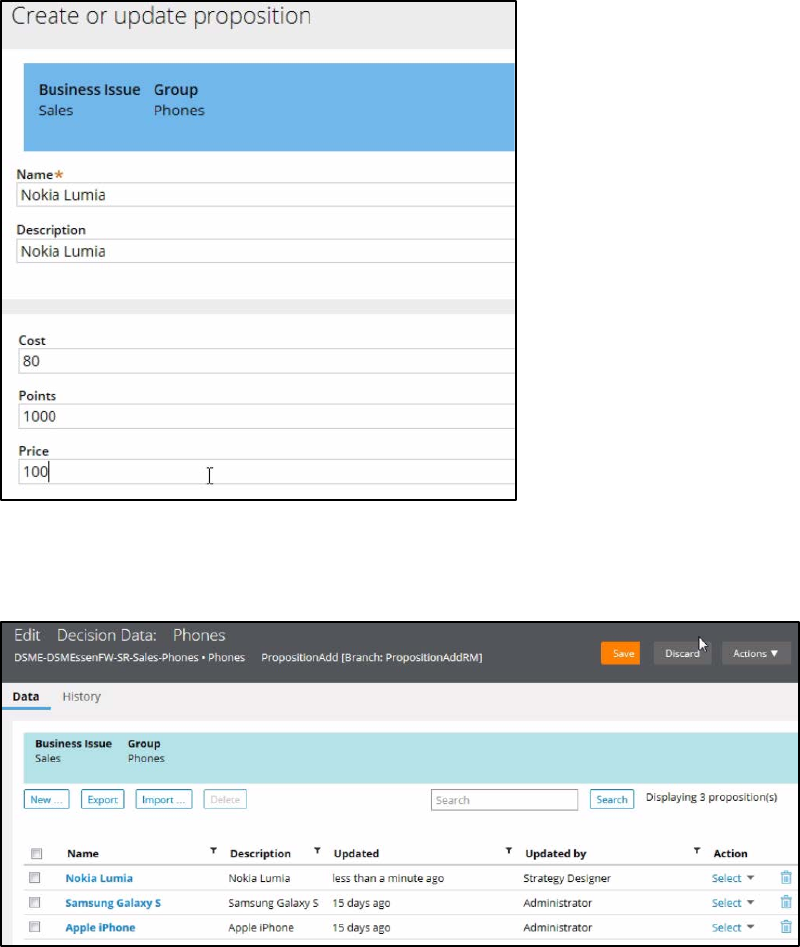Click the Cost field showing 80
Image resolution: width=800 pixels, height=947 pixels.
[x=266, y=361]
